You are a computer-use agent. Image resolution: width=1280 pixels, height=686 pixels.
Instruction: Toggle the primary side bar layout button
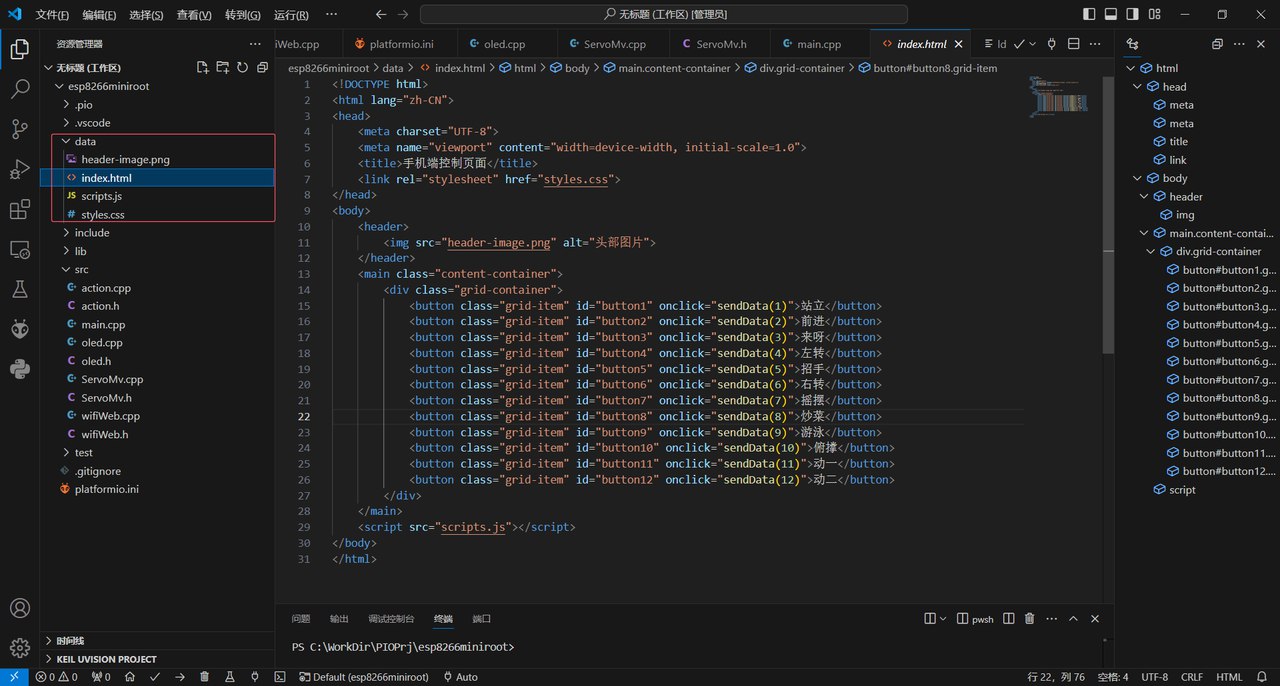[x=1089, y=14]
